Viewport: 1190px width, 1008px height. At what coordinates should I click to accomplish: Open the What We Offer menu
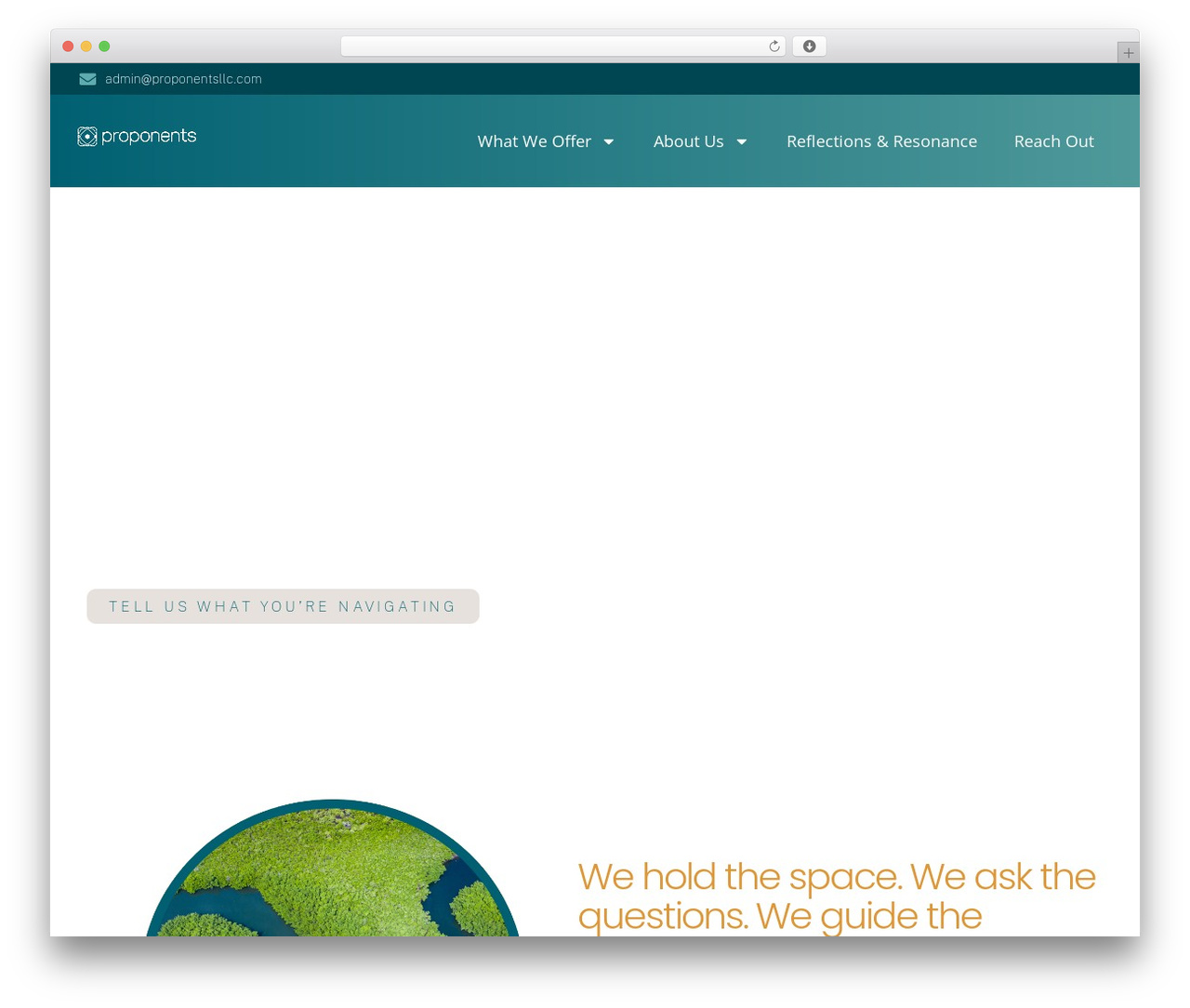(534, 141)
